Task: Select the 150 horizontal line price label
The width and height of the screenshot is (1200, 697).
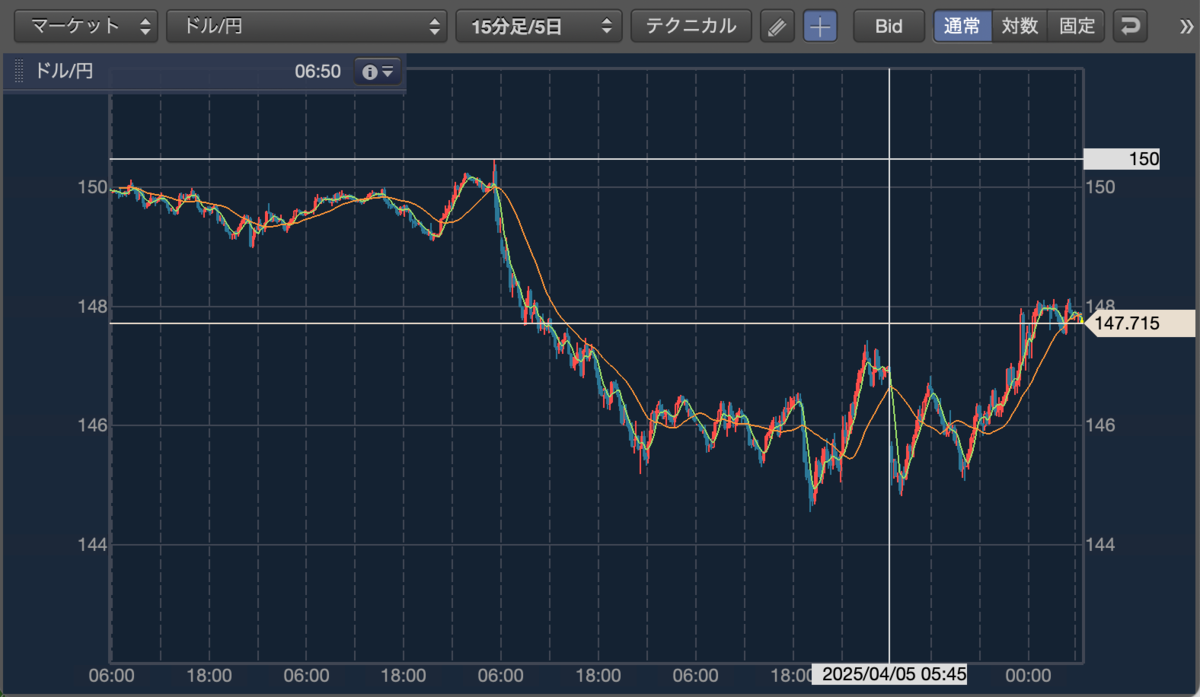Action: tap(1122, 159)
